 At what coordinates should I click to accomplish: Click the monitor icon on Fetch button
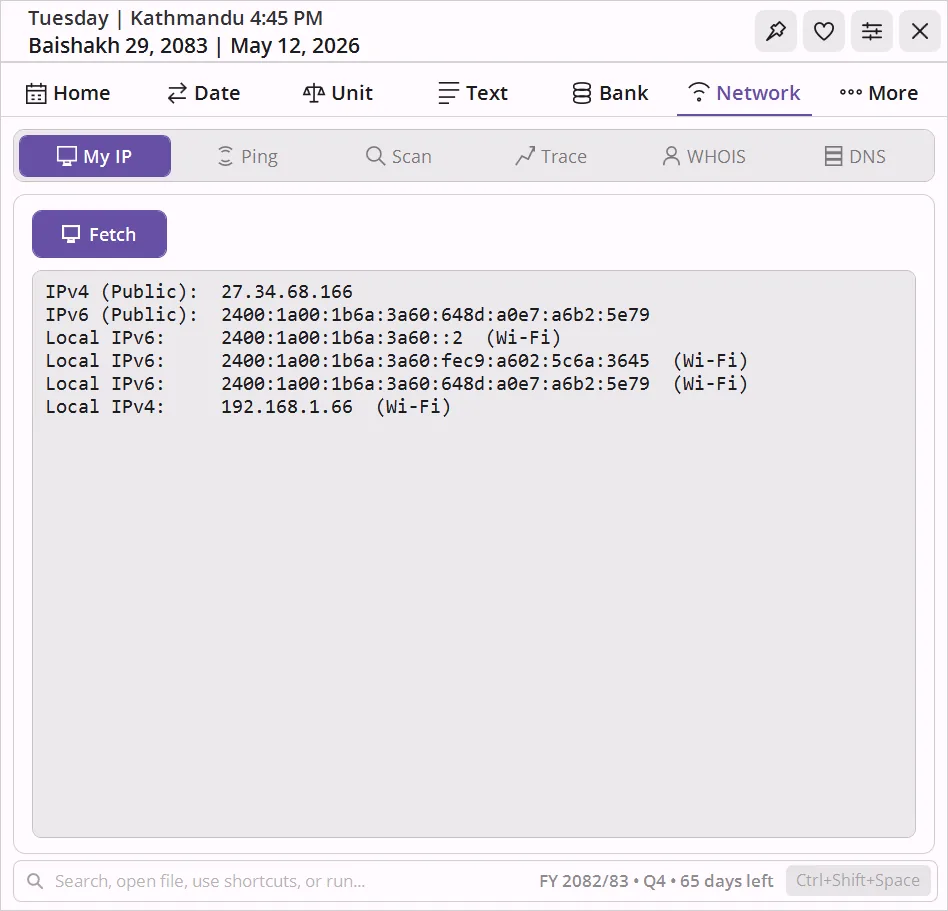click(71, 234)
